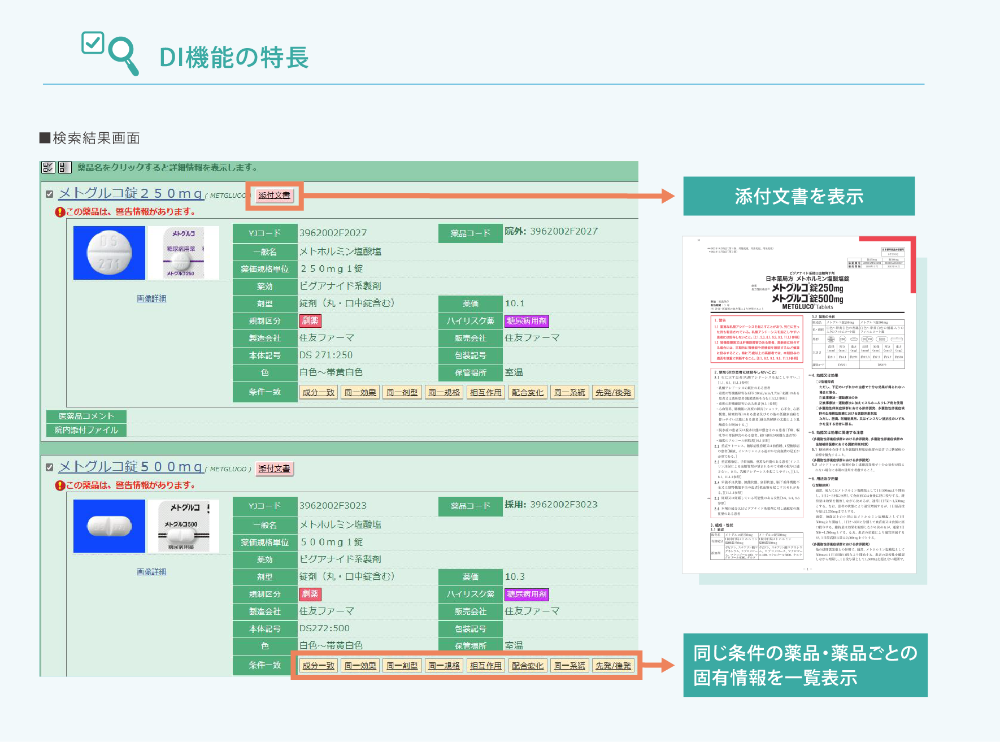
Task: Click the メトグルコ500 package photo thumbnail
Action: tap(184, 526)
